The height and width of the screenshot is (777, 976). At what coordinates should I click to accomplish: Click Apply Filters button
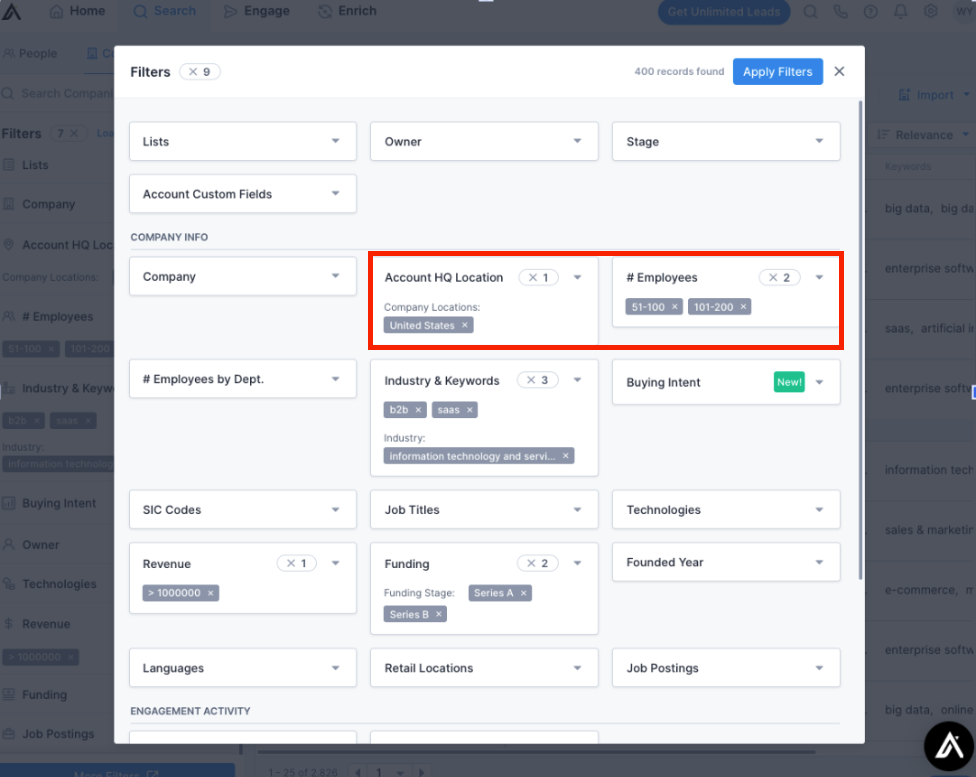(777, 72)
